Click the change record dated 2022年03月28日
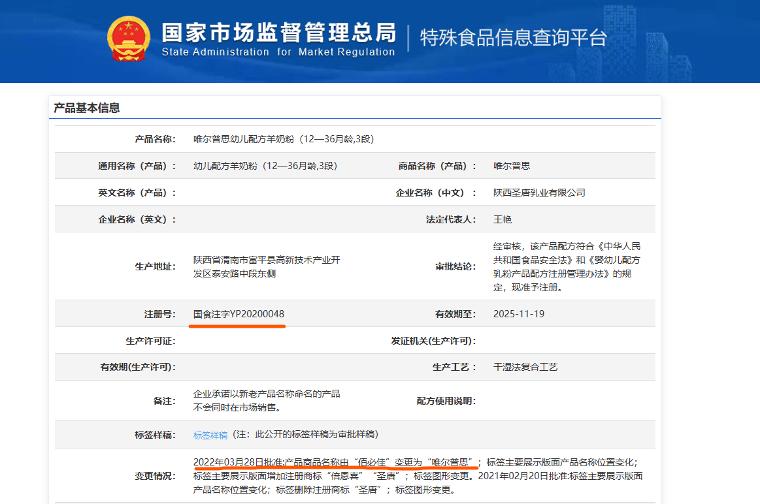This screenshot has height=504, width=760. pos(334,462)
